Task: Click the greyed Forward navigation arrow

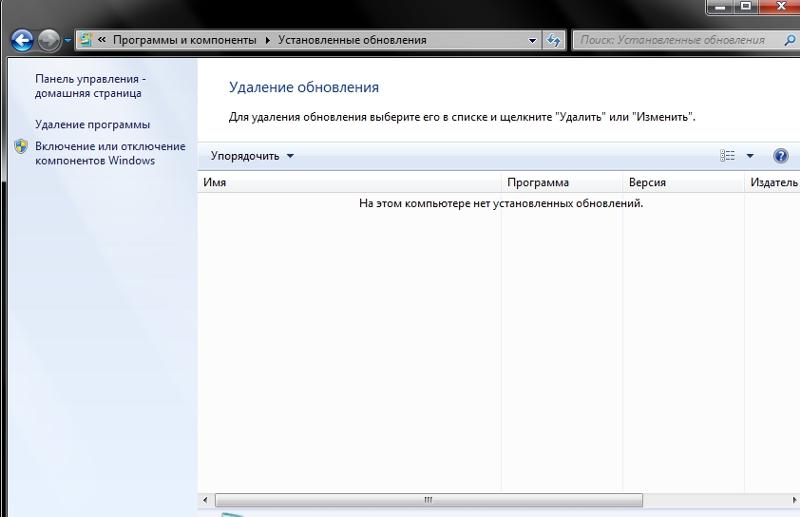Action: tap(49, 40)
